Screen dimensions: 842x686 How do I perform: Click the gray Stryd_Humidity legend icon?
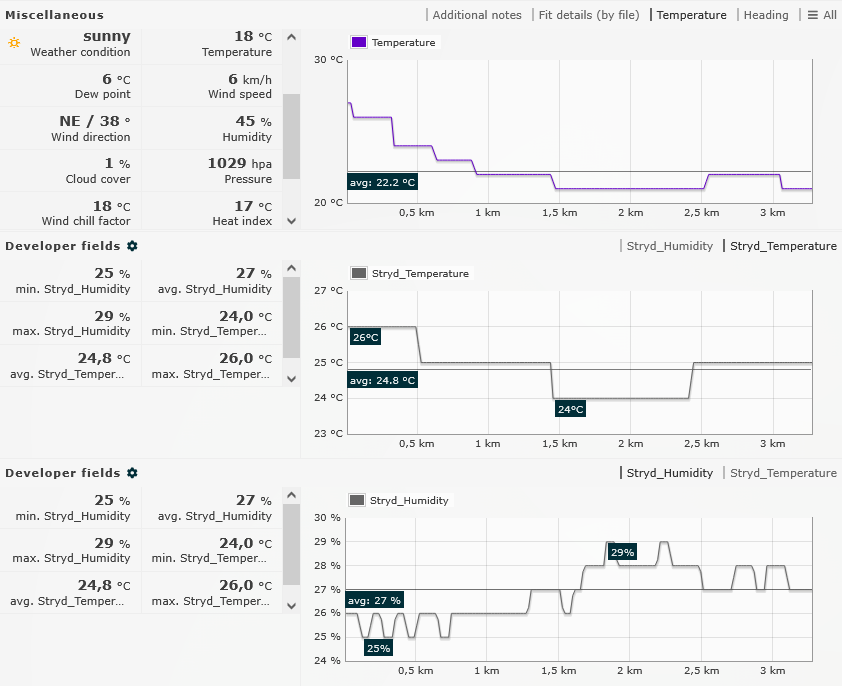click(x=357, y=500)
